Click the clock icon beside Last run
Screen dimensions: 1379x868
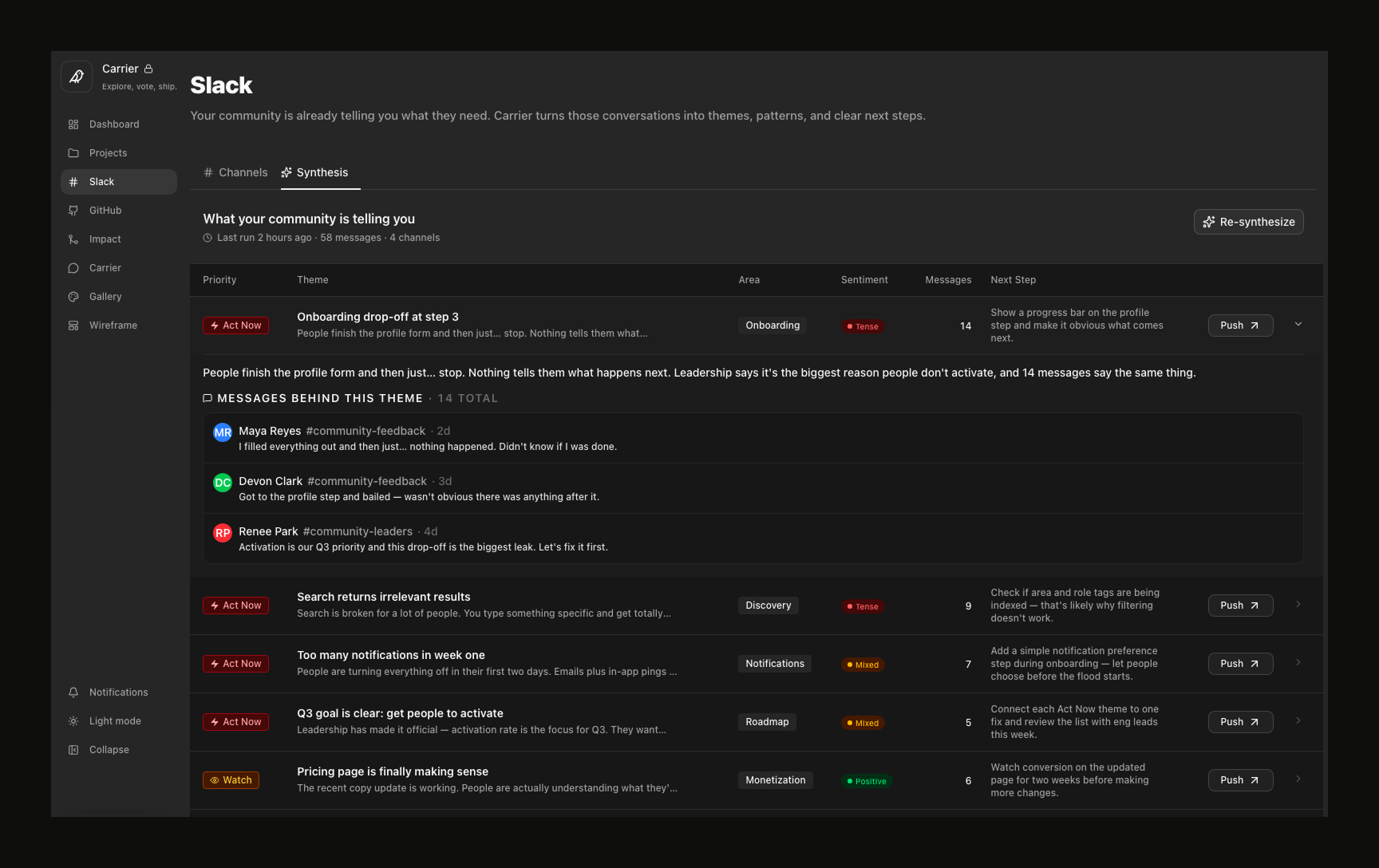click(207, 238)
